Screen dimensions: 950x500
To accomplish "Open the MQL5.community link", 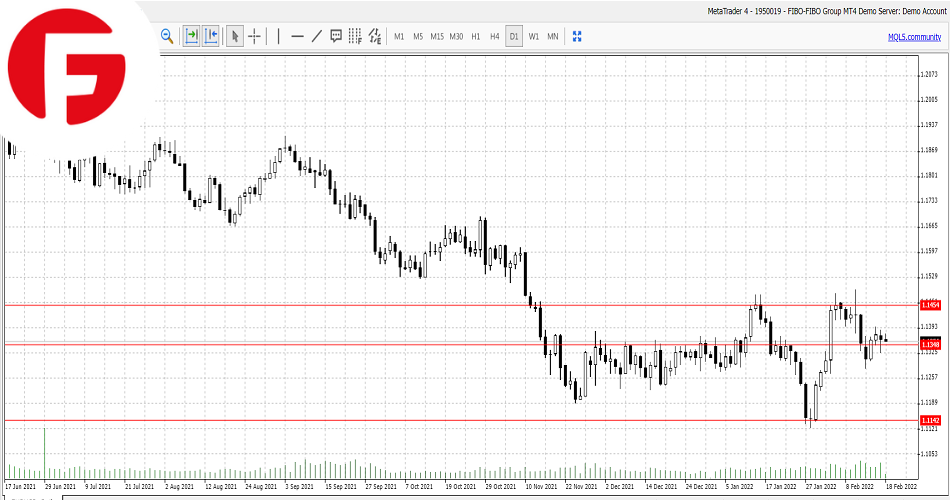I will pyautogui.click(x=915, y=37).
